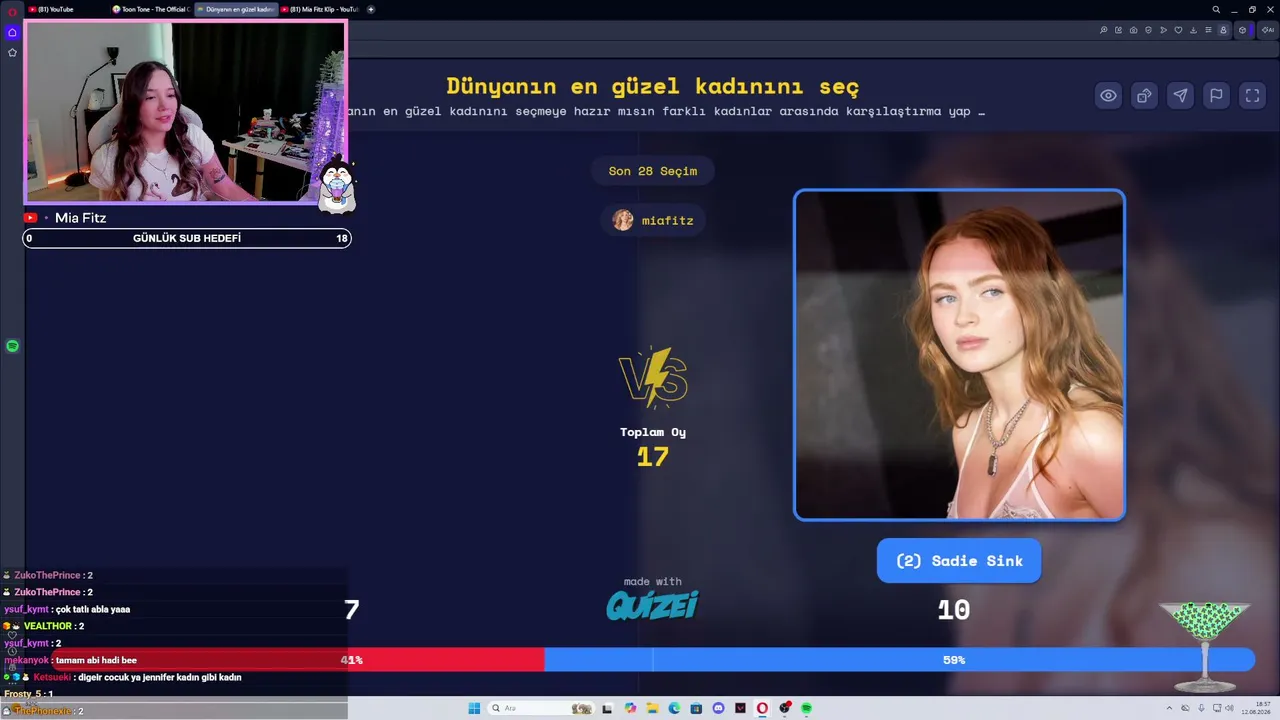This screenshot has width=1280, height=720.
Task: Click the eye view icon in quiz header
Action: 1109,96
